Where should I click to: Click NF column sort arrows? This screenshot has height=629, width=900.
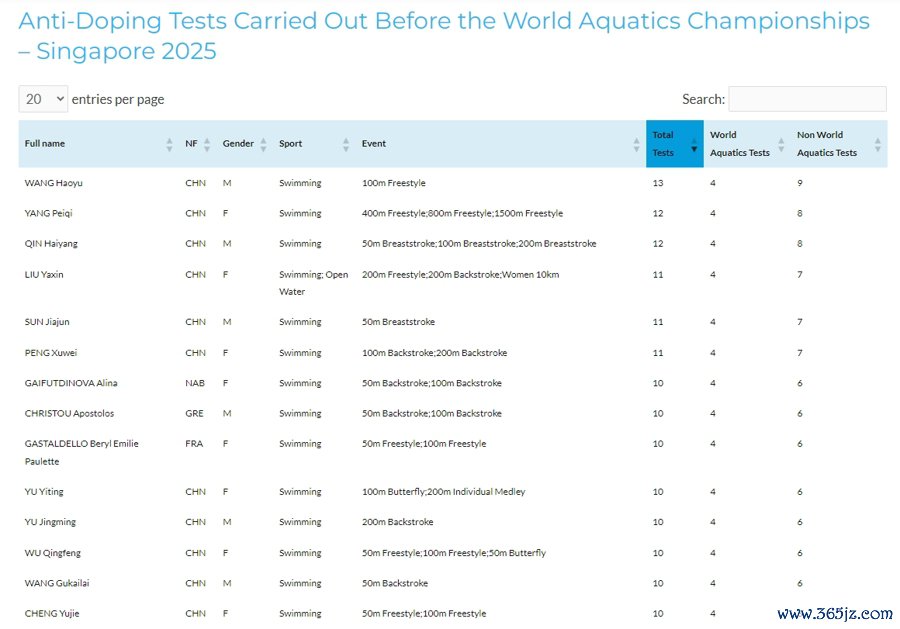pos(207,144)
